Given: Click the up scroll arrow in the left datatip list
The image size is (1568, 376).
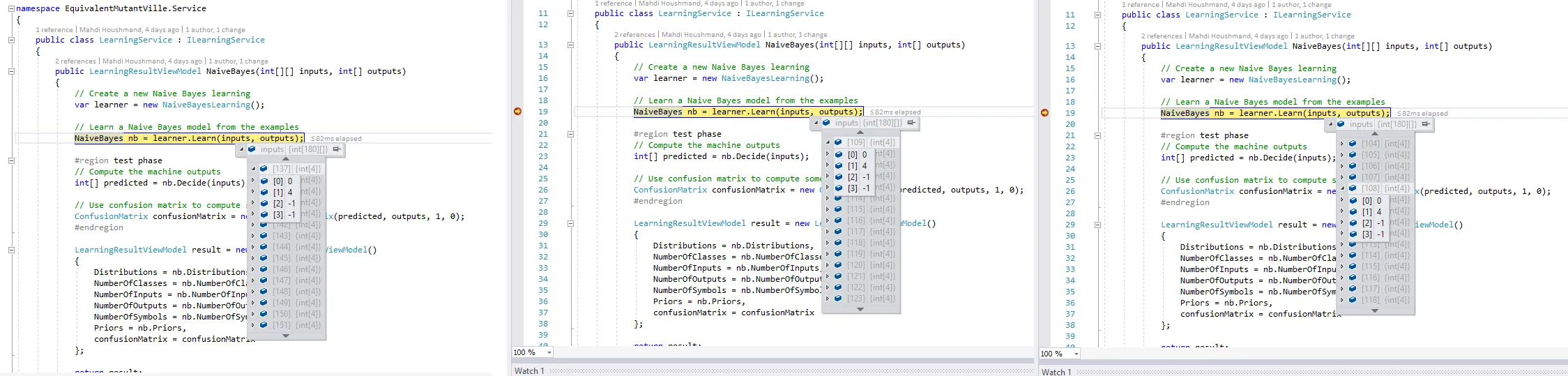Looking at the screenshot, I should 286,159.
